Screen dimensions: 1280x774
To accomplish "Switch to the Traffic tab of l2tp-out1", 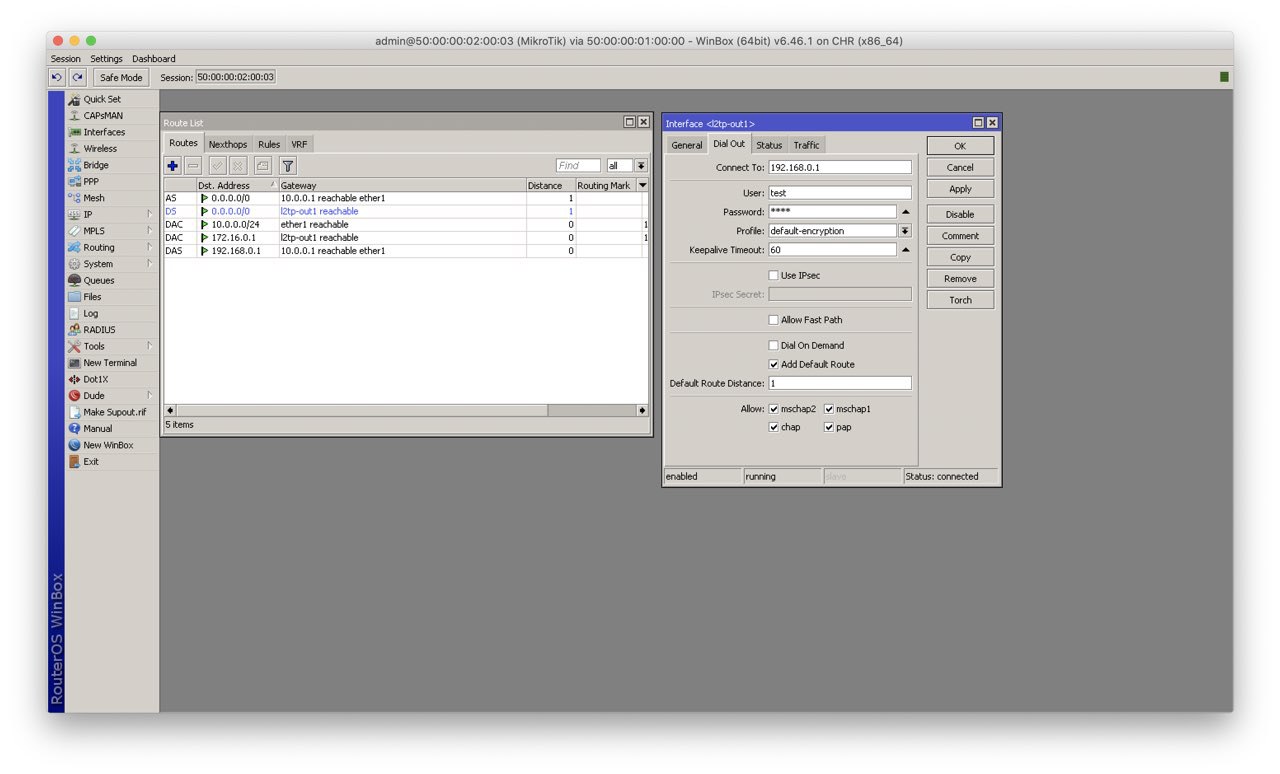I will [x=807, y=145].
